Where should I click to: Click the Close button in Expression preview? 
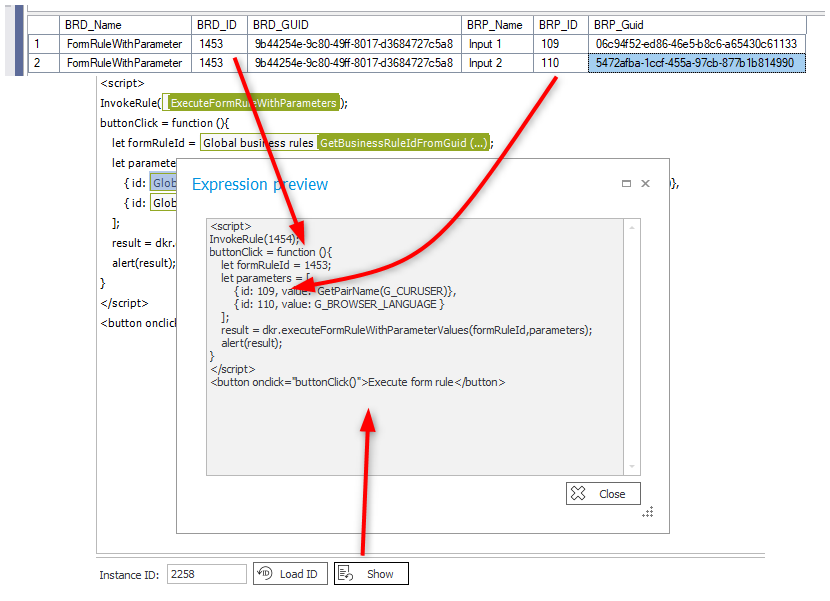click(603, 494)
